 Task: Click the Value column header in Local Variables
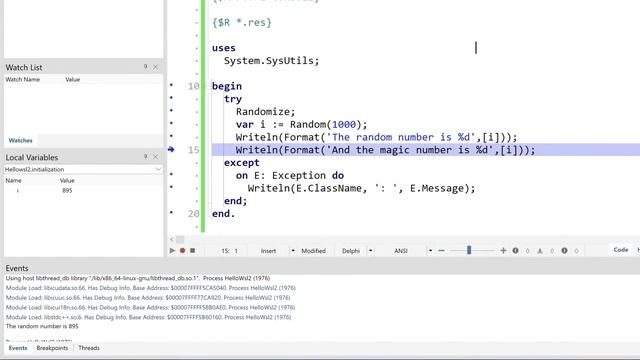tap(67, 180)
